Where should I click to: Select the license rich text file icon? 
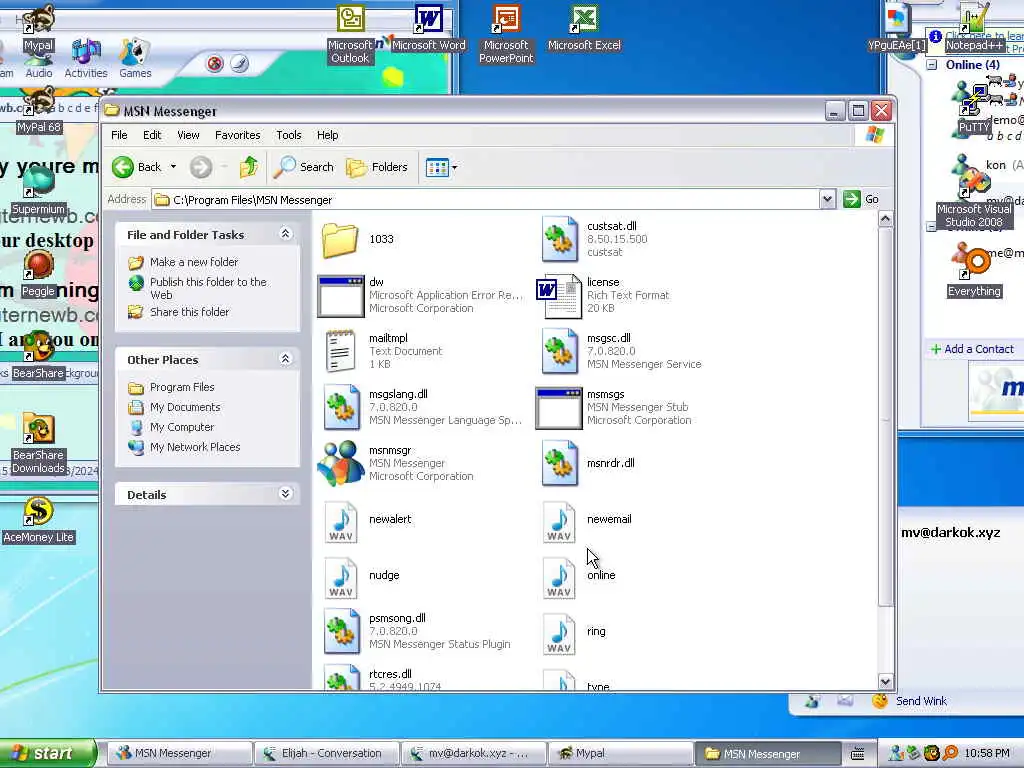(x=559, y=296)
